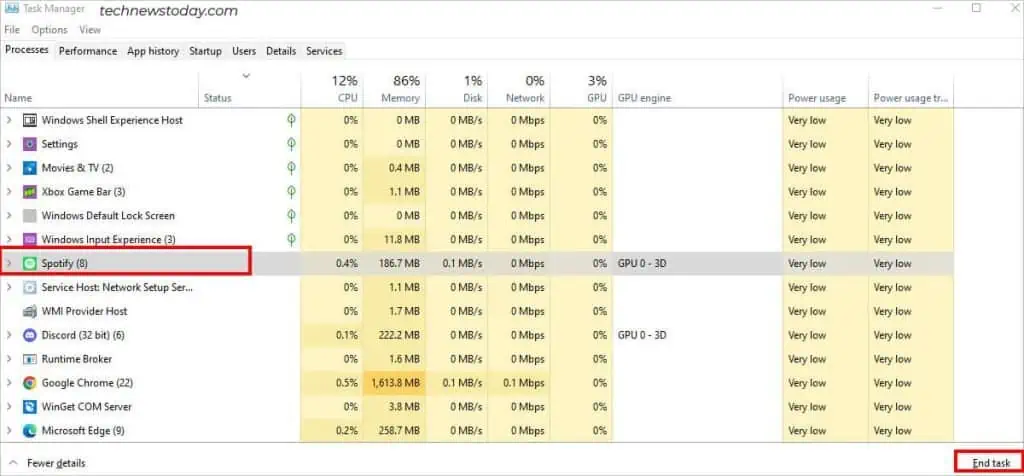Expand the Microsoft Edge (9) group
Image resolution: width=1024 pixels, height=476 pixels.
coord(9,431)
